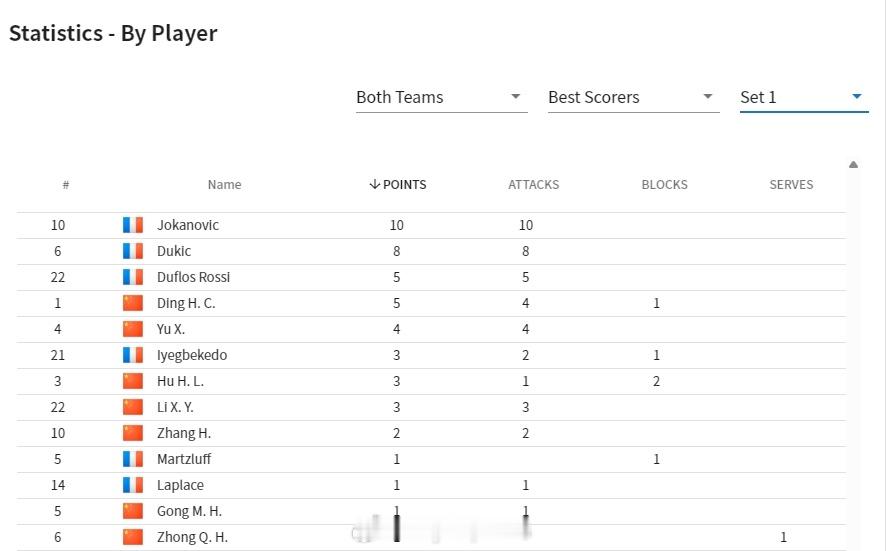Sort table by BLOCKS column

[x=664, y=185]
